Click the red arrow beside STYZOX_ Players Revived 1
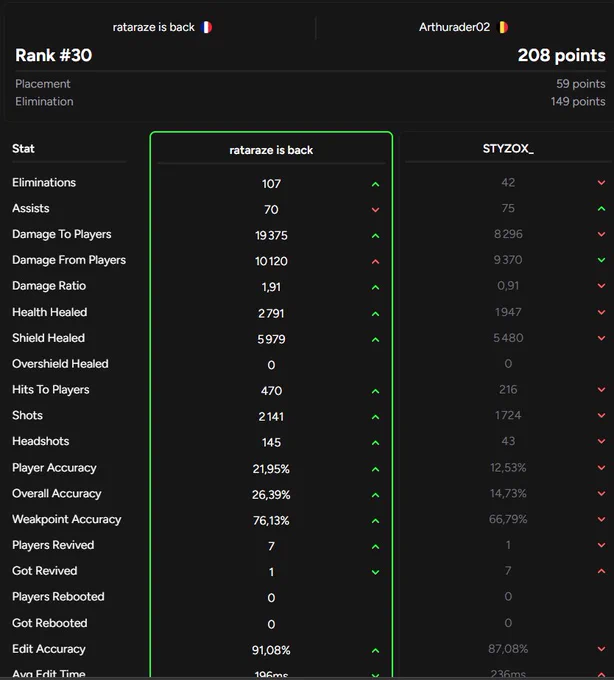614x680 pixels. (x=601, y=545)
